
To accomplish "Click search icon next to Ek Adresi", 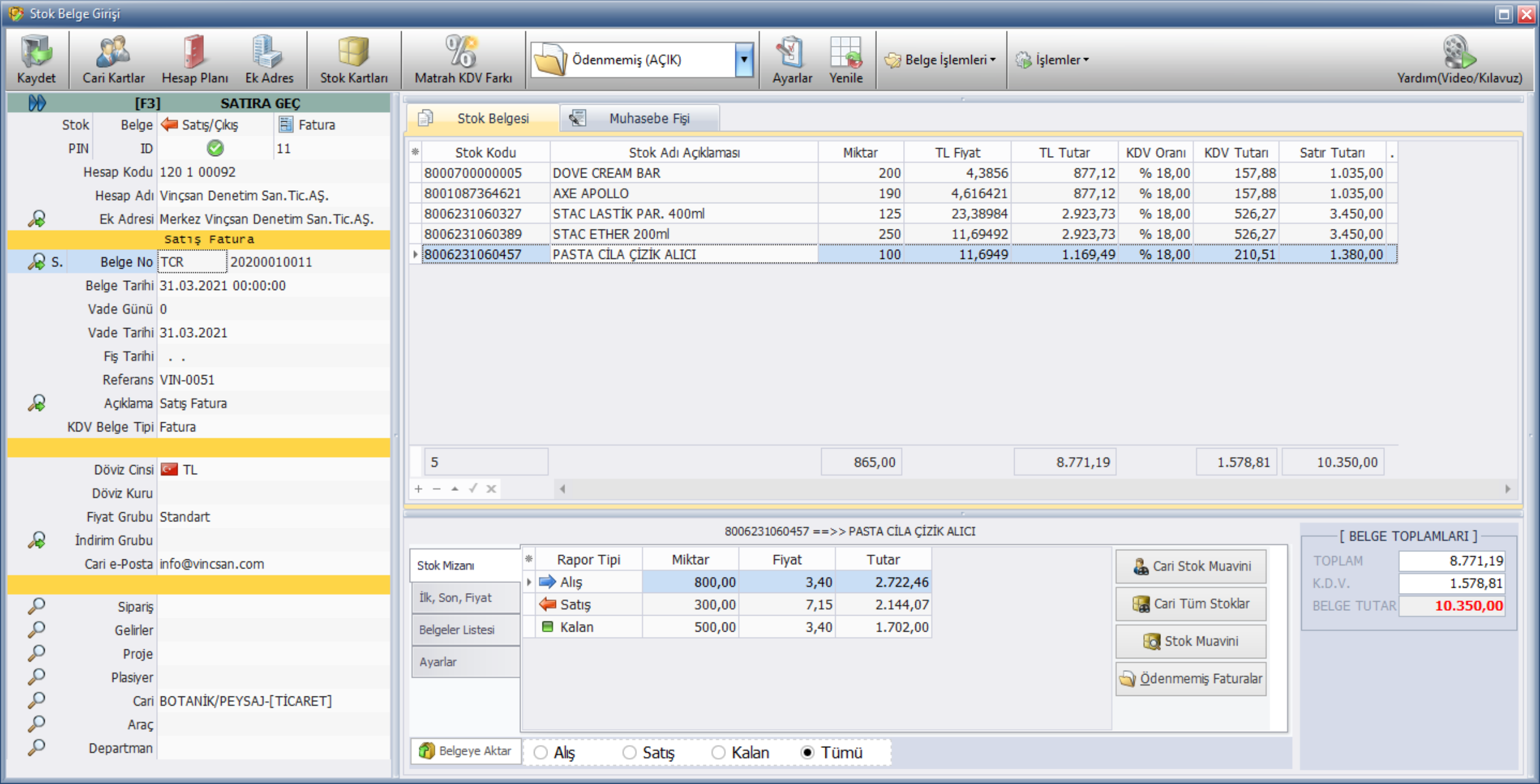I will click(37, 218).
